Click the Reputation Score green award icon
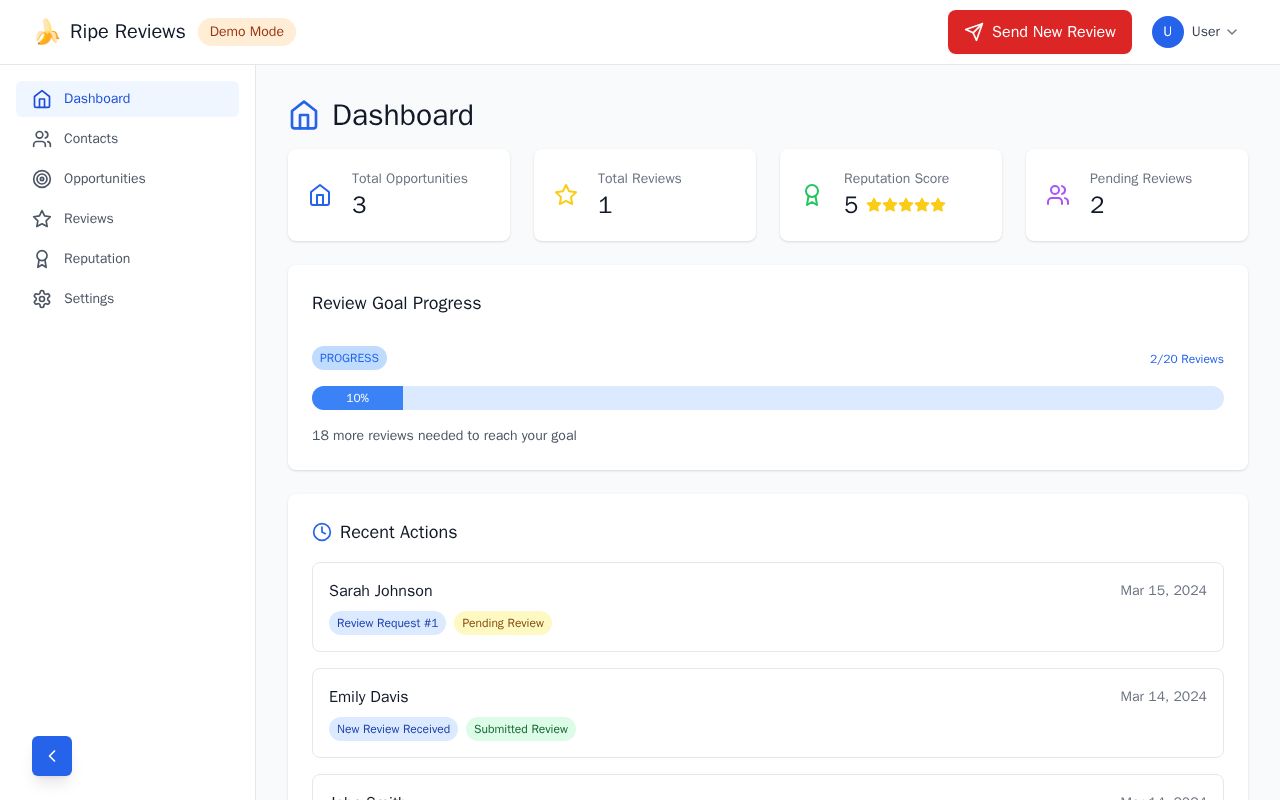 click(812, 195)
